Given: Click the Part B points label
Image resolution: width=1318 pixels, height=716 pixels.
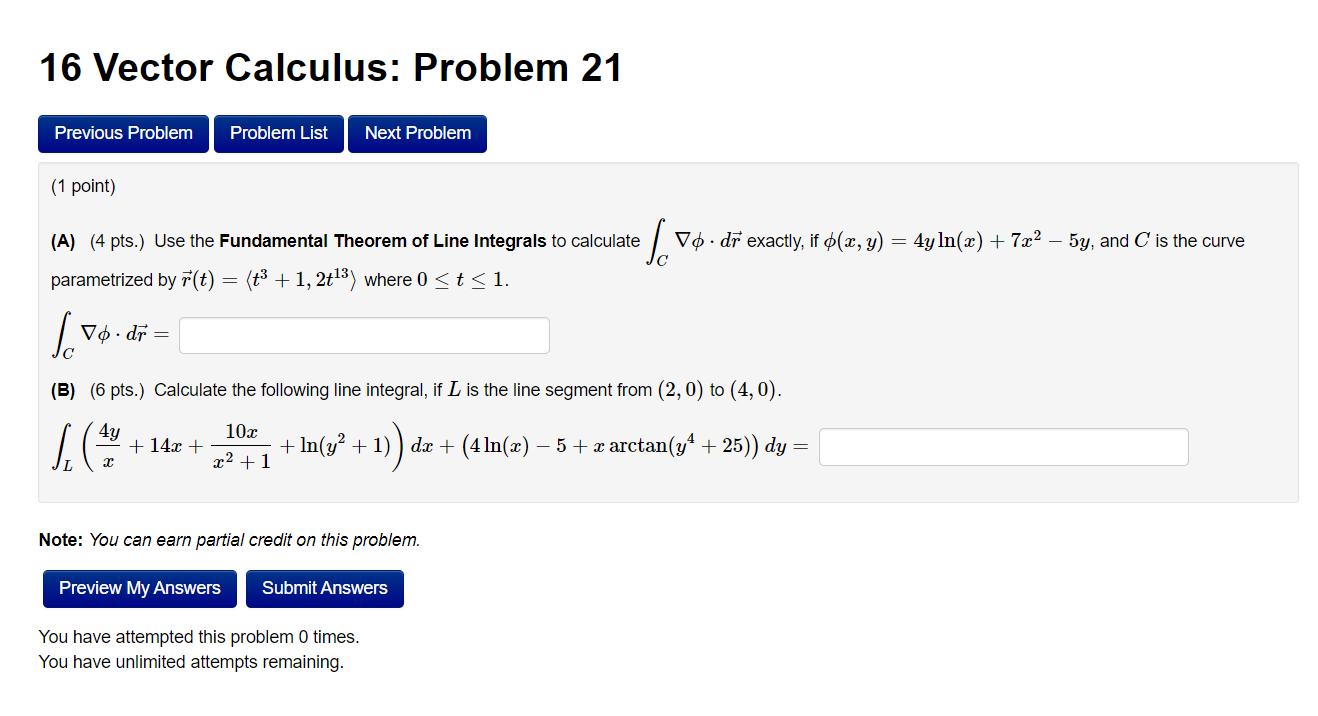Looking at the screenshot, I should (x=116, y=390).
